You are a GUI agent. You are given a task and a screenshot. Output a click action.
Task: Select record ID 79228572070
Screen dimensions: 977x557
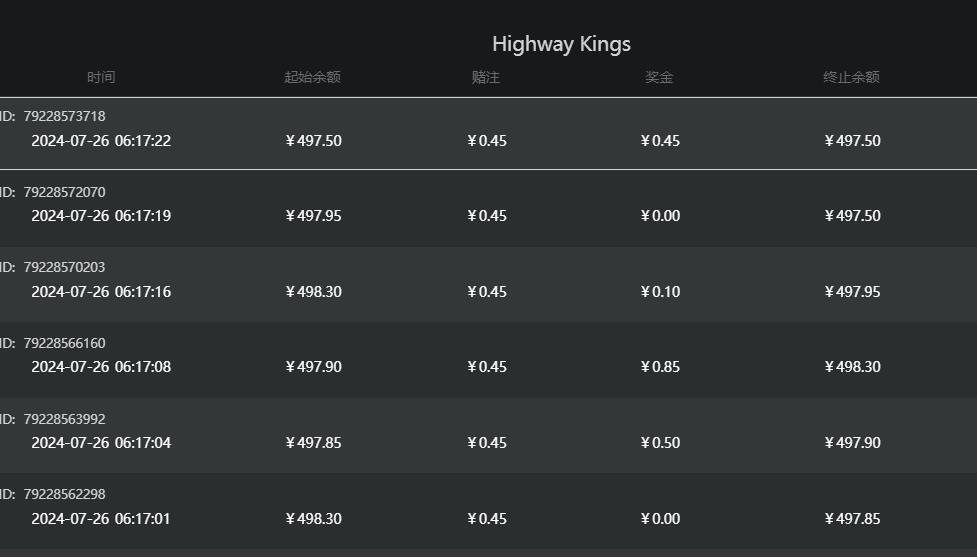point(64,192)
